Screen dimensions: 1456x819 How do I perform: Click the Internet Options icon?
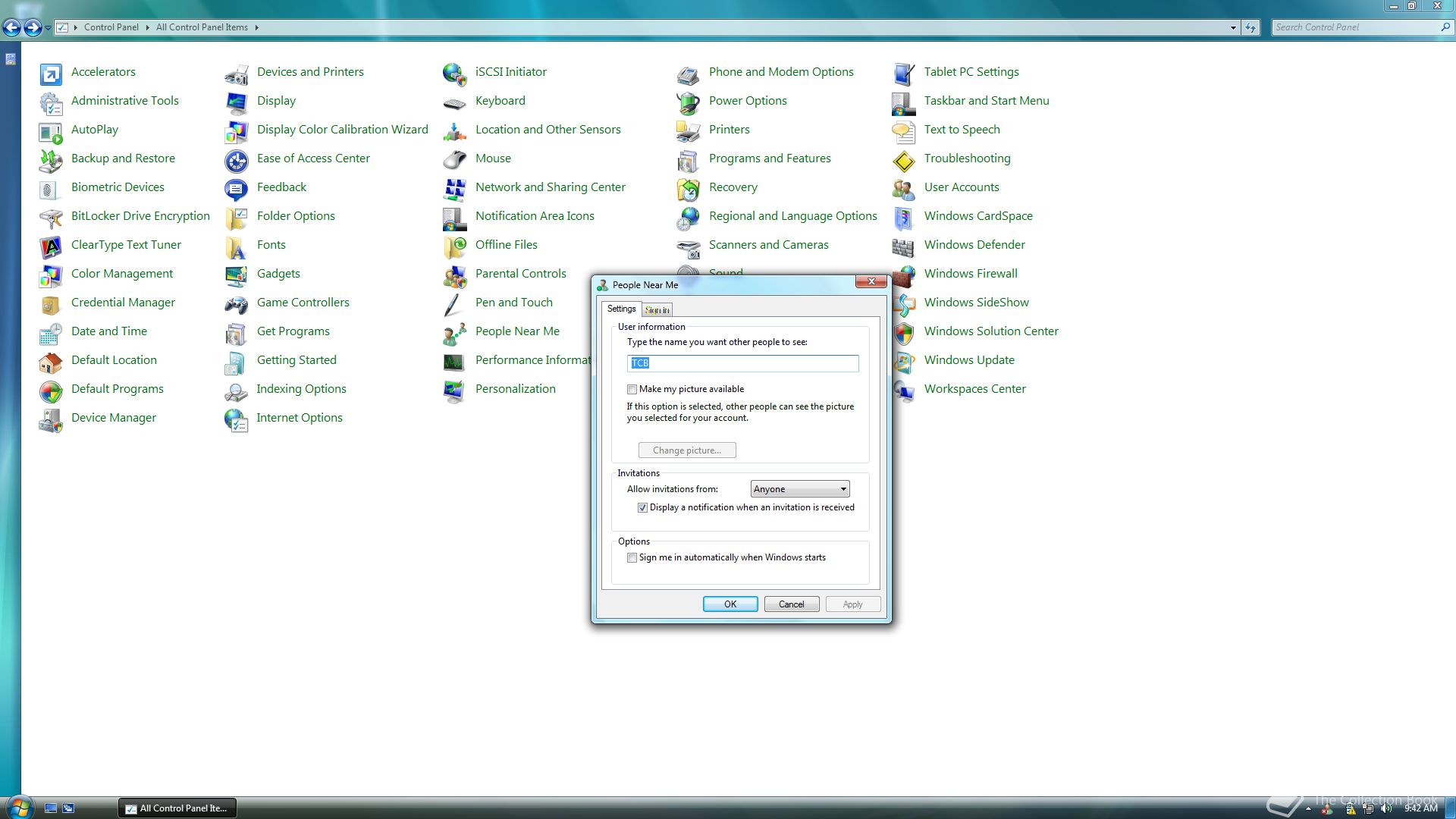[236, 419]
